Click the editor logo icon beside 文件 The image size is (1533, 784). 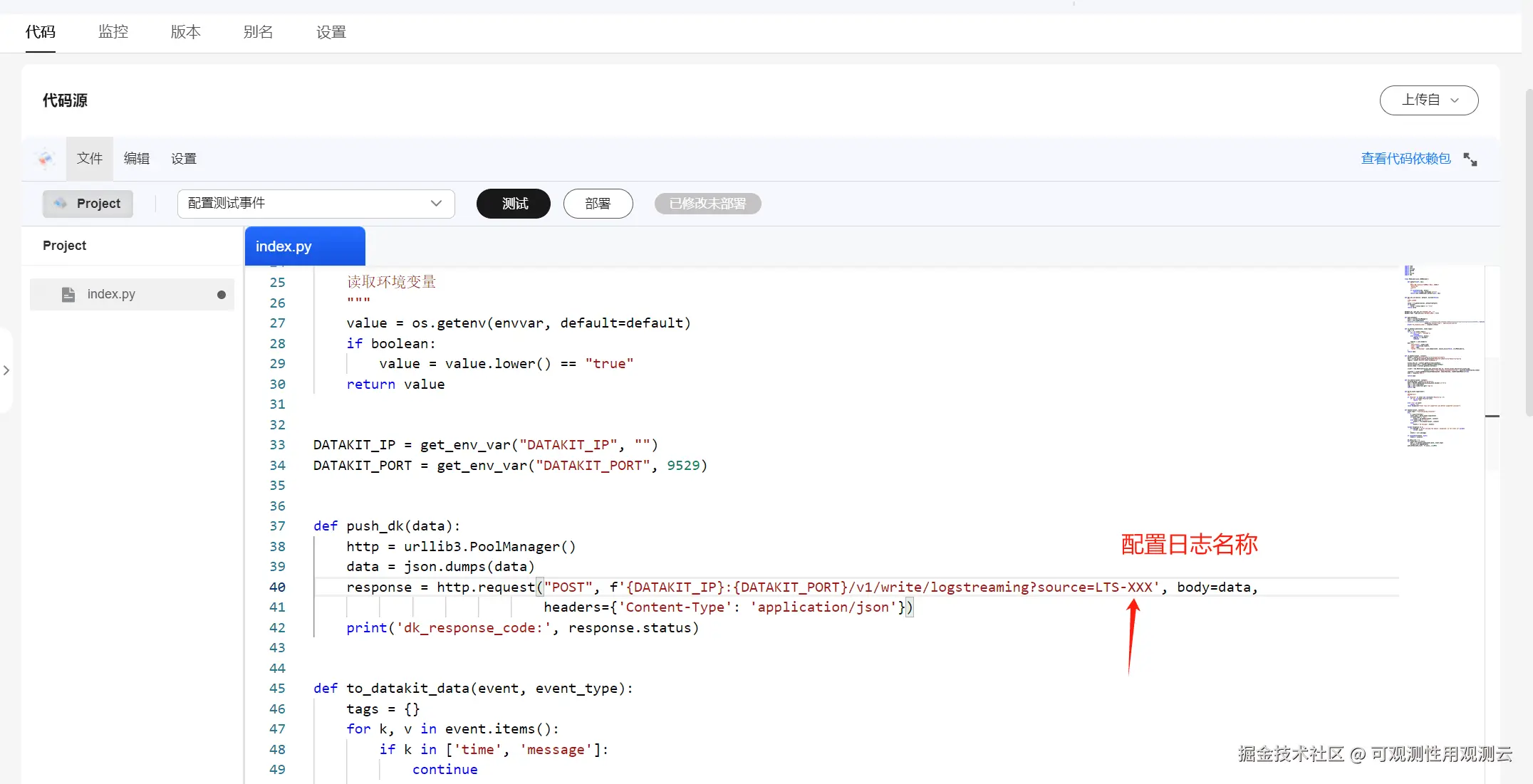46,158
